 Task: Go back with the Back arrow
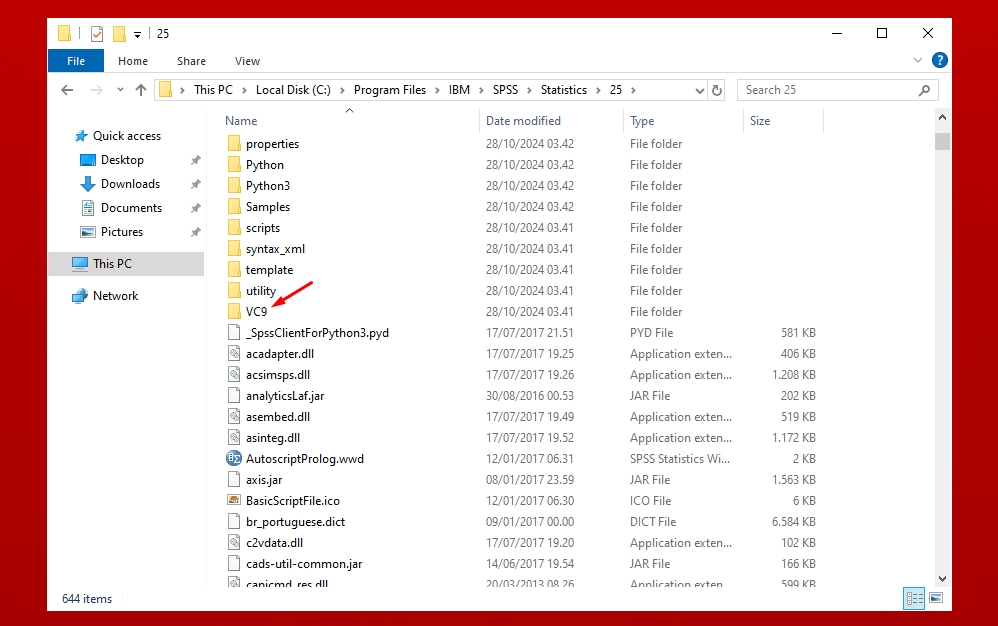[x=67, y=90]
